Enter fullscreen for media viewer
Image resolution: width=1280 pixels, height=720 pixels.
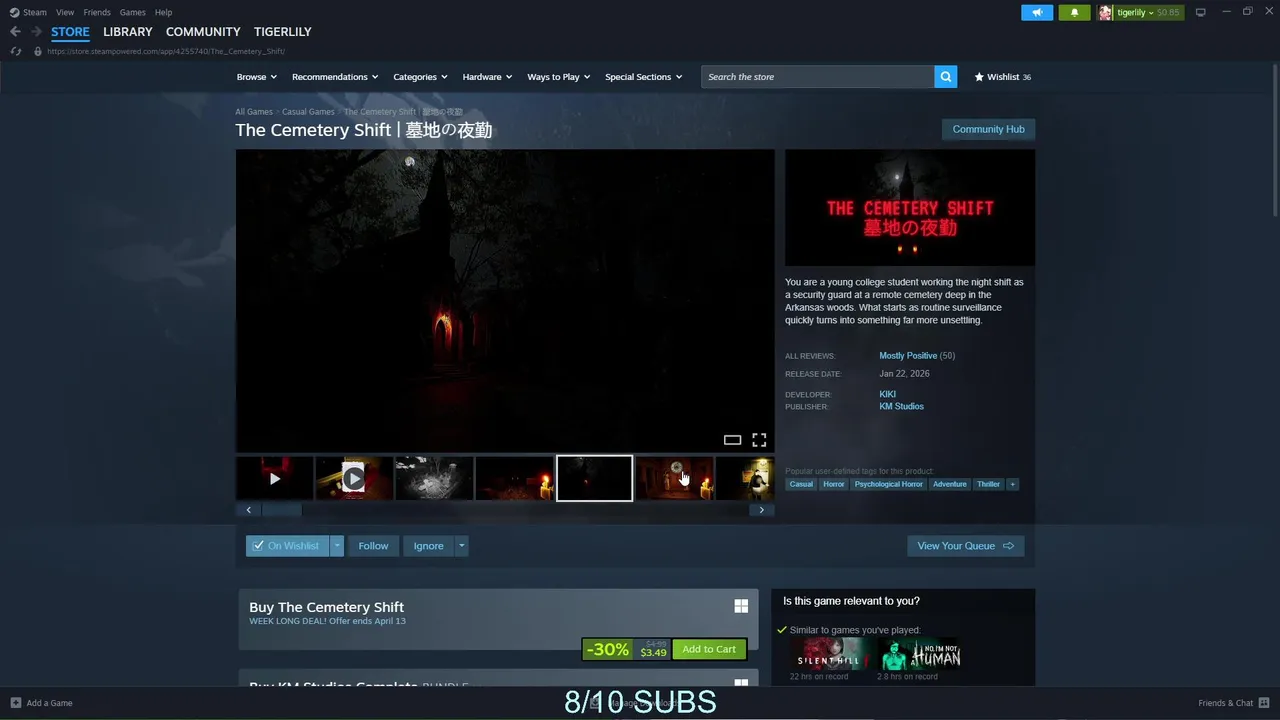[759, 440]
